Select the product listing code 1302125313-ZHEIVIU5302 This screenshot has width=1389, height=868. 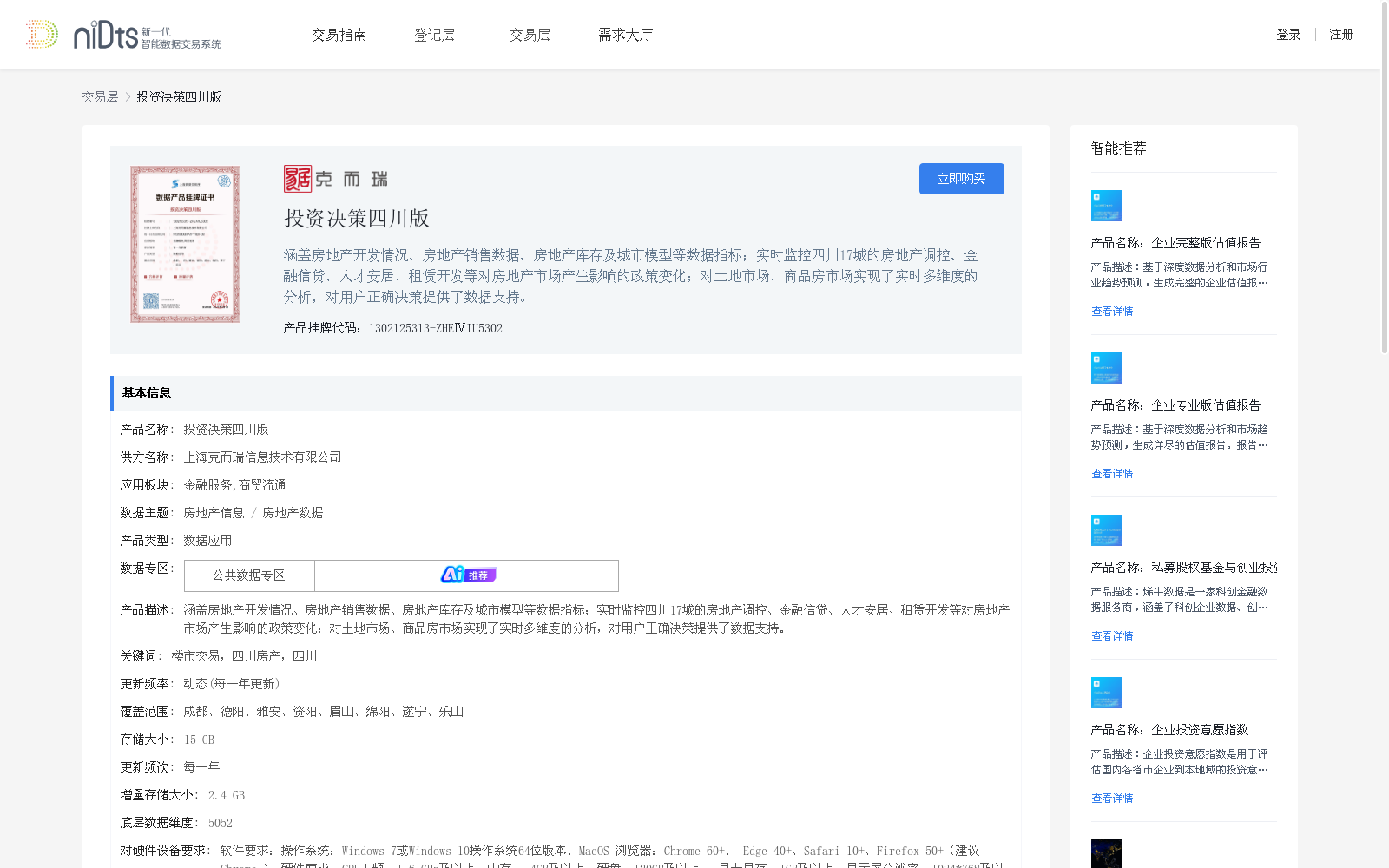pyautogui.click(x=436, y=328)
